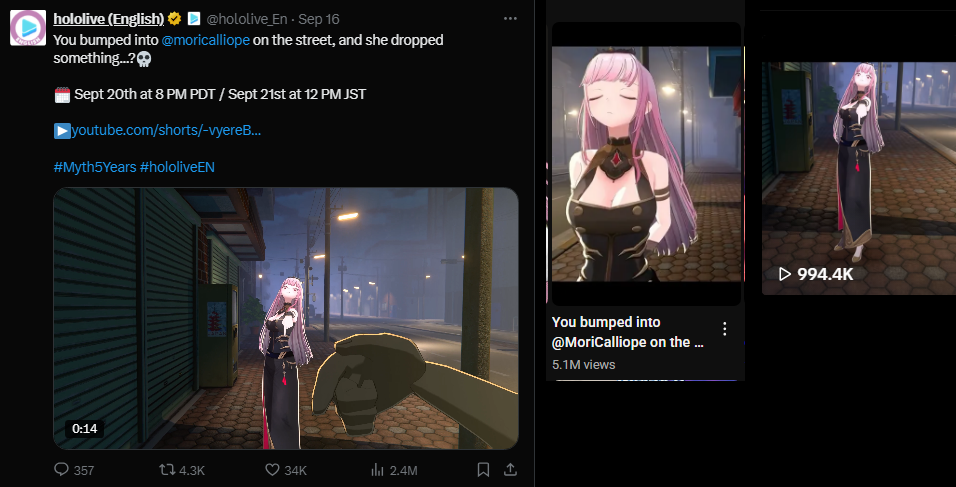Viewport: 956px width, 487px height.
Task: Play the embedded 0:14 tweet video
Action: pos(286,318)
